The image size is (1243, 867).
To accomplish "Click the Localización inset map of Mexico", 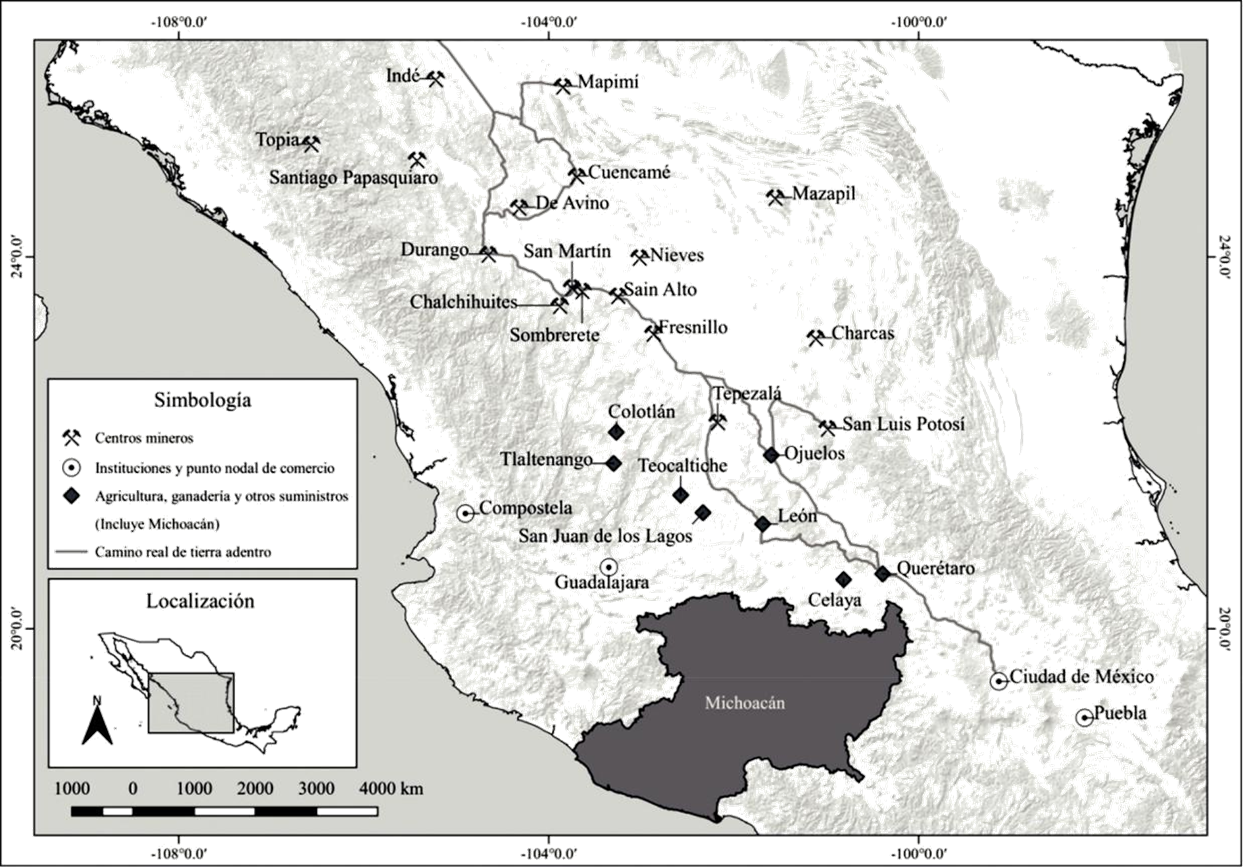I will coord(200,680).
